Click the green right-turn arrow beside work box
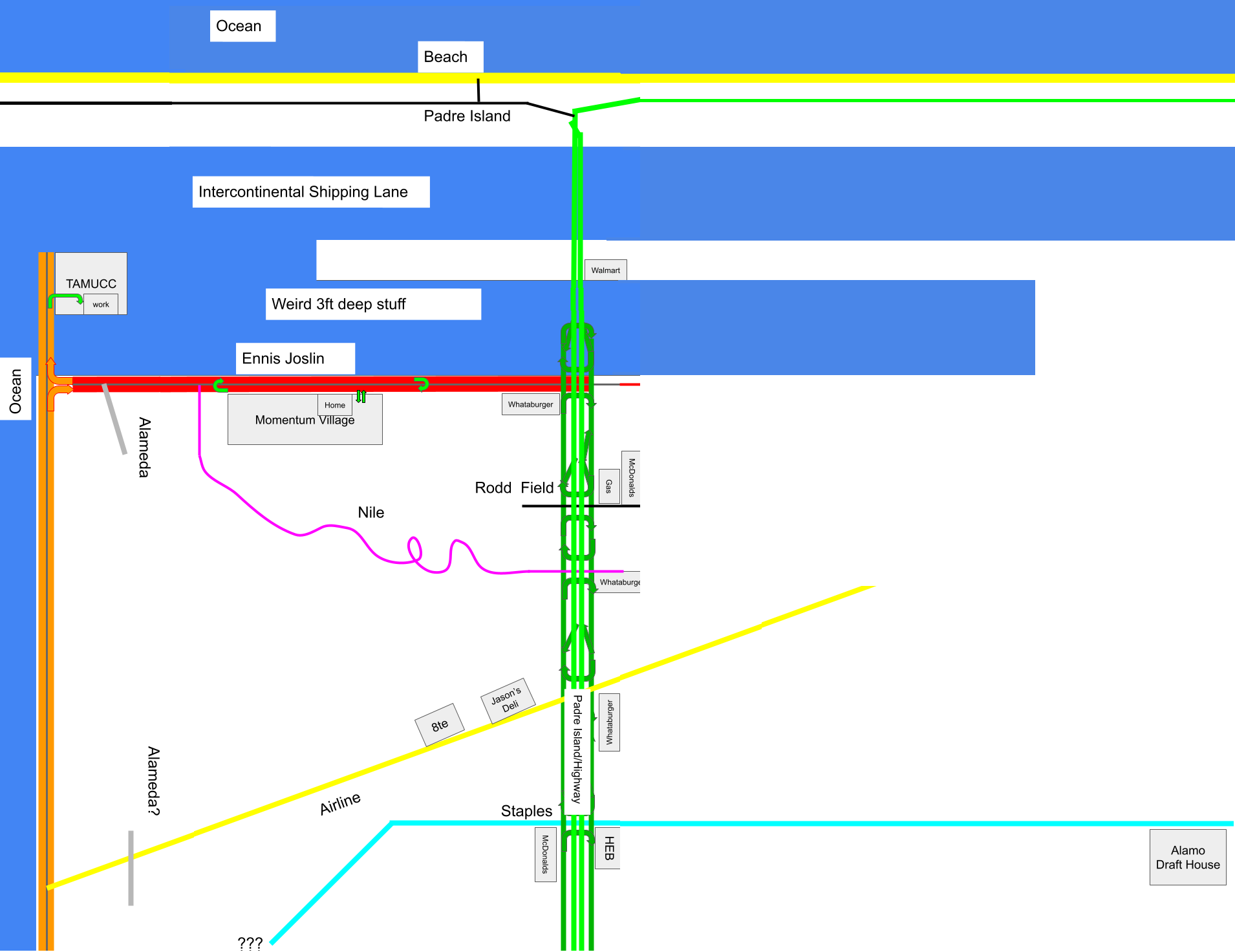 coord(66,299)
